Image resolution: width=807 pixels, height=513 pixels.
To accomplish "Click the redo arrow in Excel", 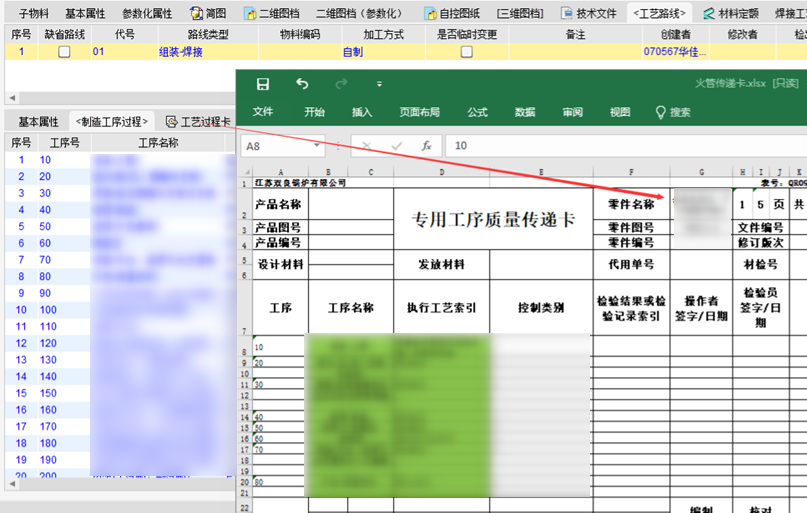I will (341, 83).
